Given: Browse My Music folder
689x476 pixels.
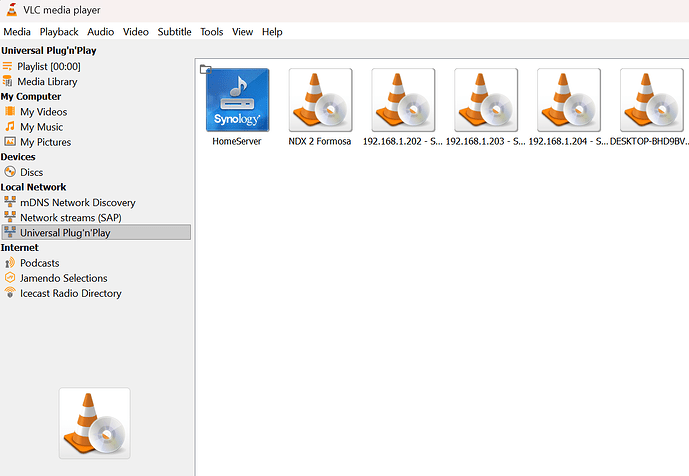Looking at the screenshot, I should point(41,127).
